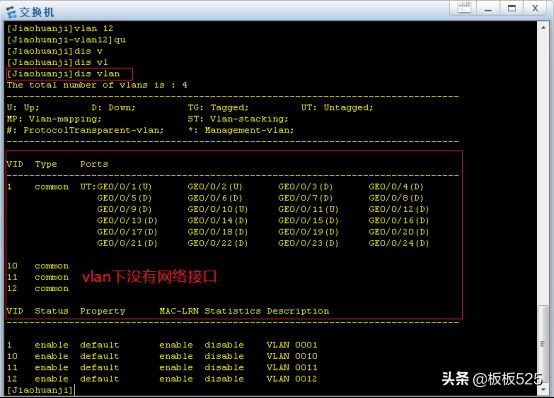The height and width of the screenshot is (398, 554).
Task: Click description 'VLAN 0010'
Action: (292, 356)
